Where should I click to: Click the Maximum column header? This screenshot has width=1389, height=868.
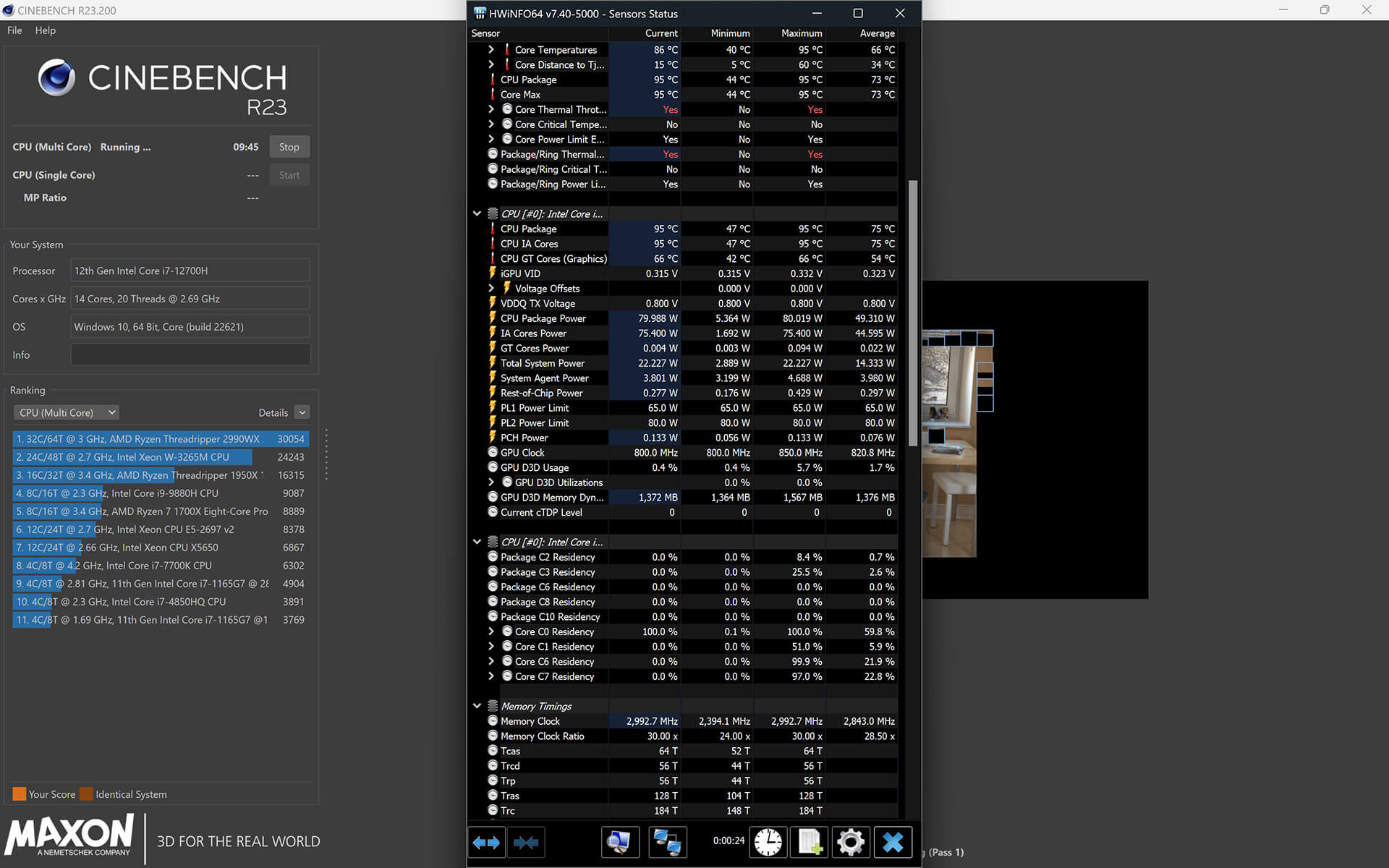[801, 33]
